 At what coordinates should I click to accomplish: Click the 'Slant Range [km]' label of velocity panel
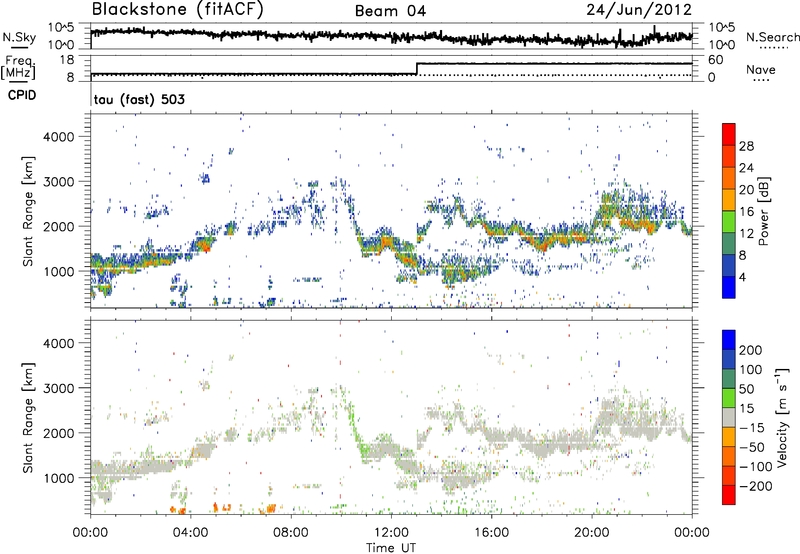pos(28,417)
